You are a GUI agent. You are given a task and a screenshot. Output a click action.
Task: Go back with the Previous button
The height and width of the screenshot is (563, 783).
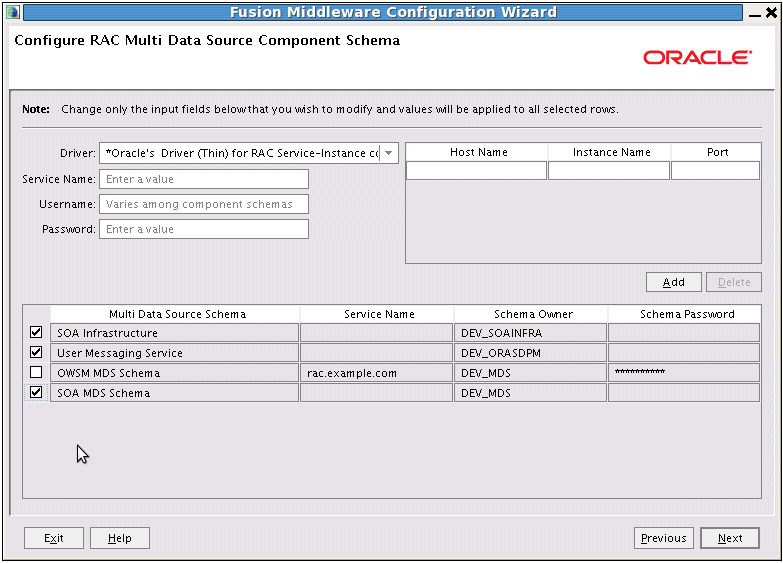point(664,538)
